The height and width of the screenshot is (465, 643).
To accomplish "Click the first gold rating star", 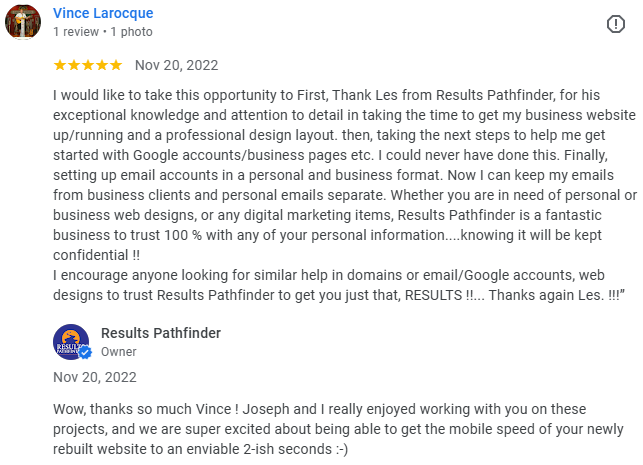I will click(60, 65).
